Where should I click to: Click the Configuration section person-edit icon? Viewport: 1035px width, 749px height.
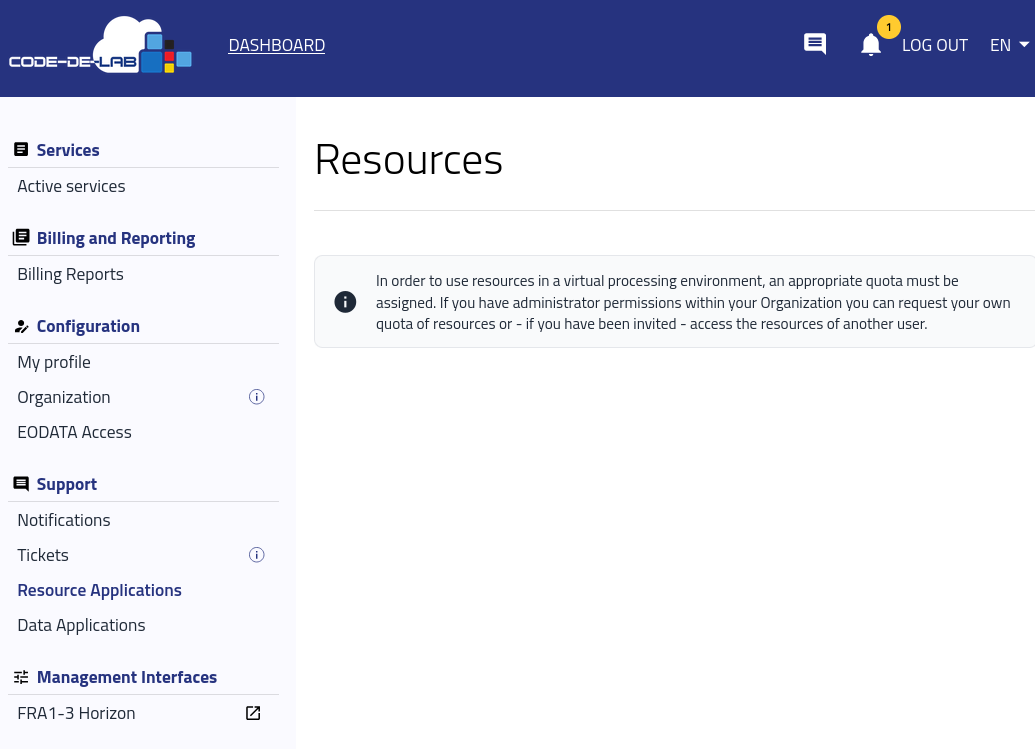click(x=21, y=326)
